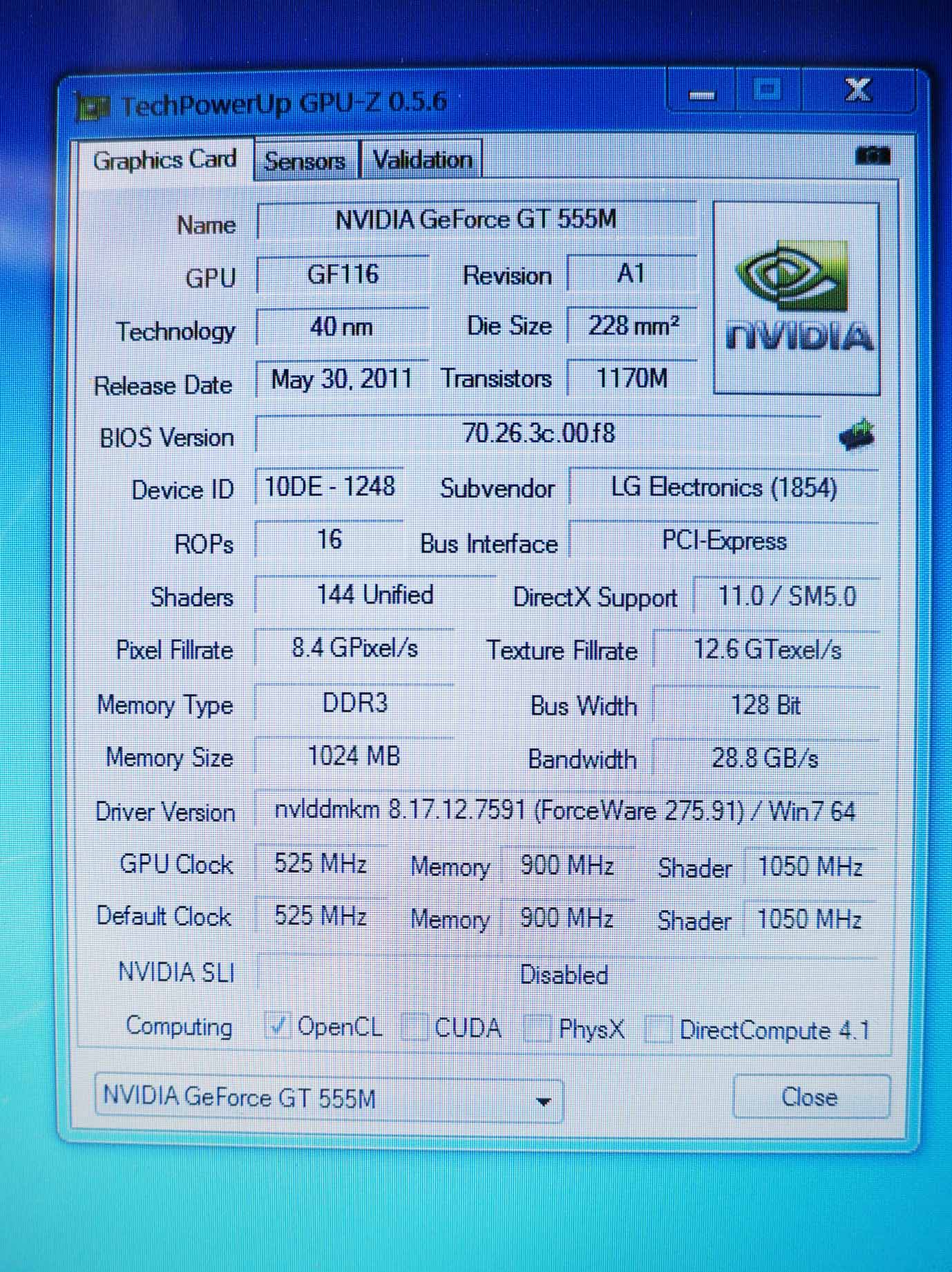This screenshot has width=952, height=1272.
Task: Click the Subvendor field LG Electronics (1854)
Action: click(x=723, y=488)
